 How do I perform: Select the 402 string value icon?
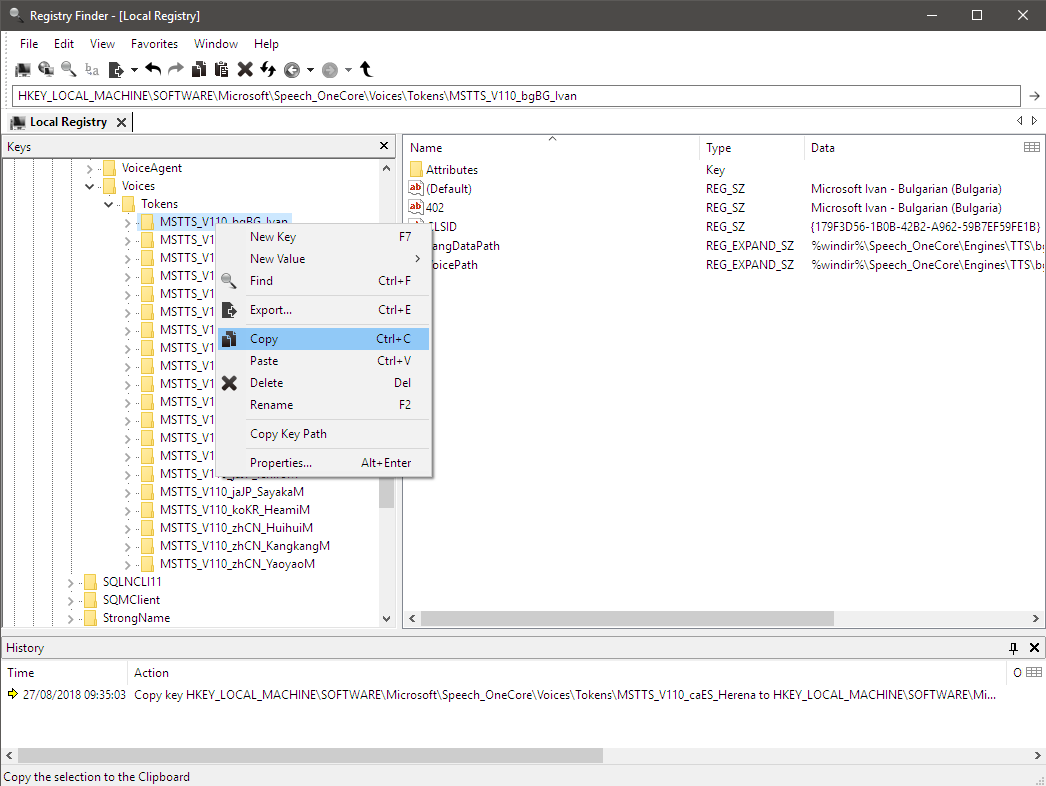coord(416,207)
